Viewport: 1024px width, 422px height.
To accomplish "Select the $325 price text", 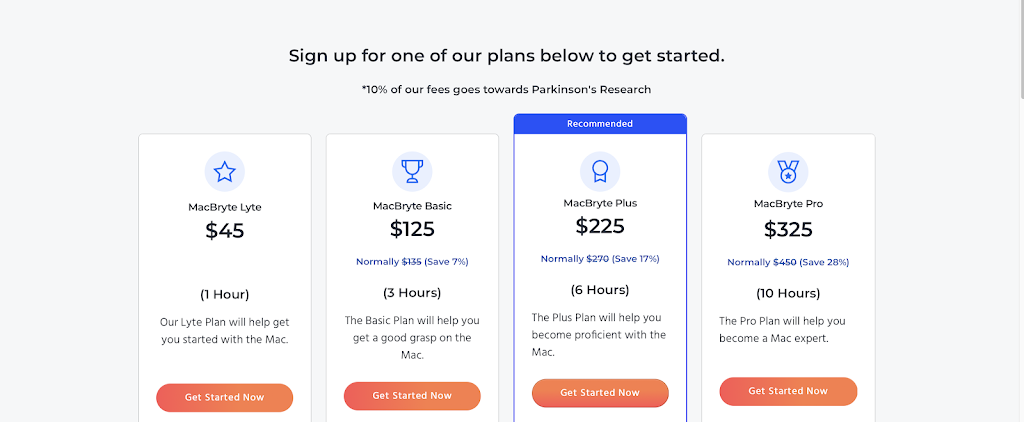I will pos(788,230).
